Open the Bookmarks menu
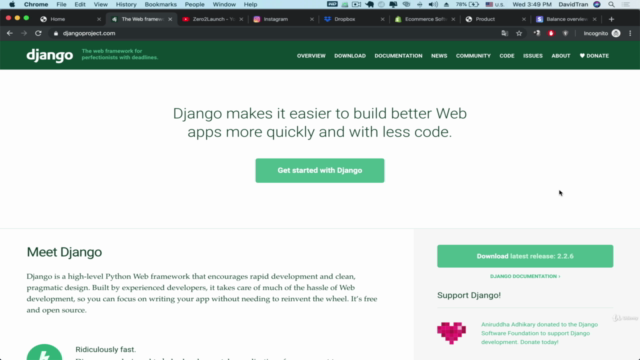 pyautogui.click(x=160, y=4)
